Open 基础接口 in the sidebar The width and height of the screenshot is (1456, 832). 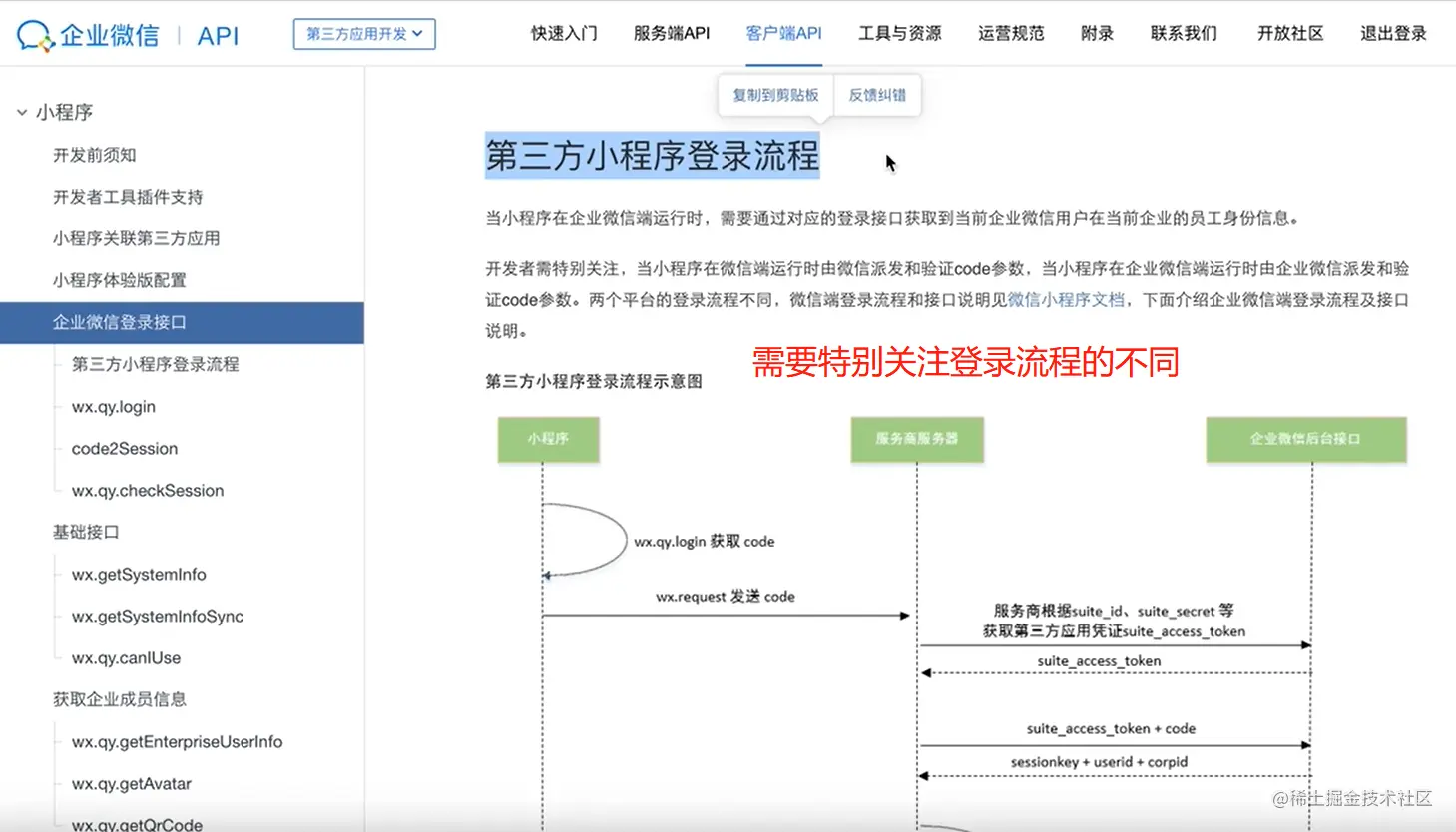(86, 532)
